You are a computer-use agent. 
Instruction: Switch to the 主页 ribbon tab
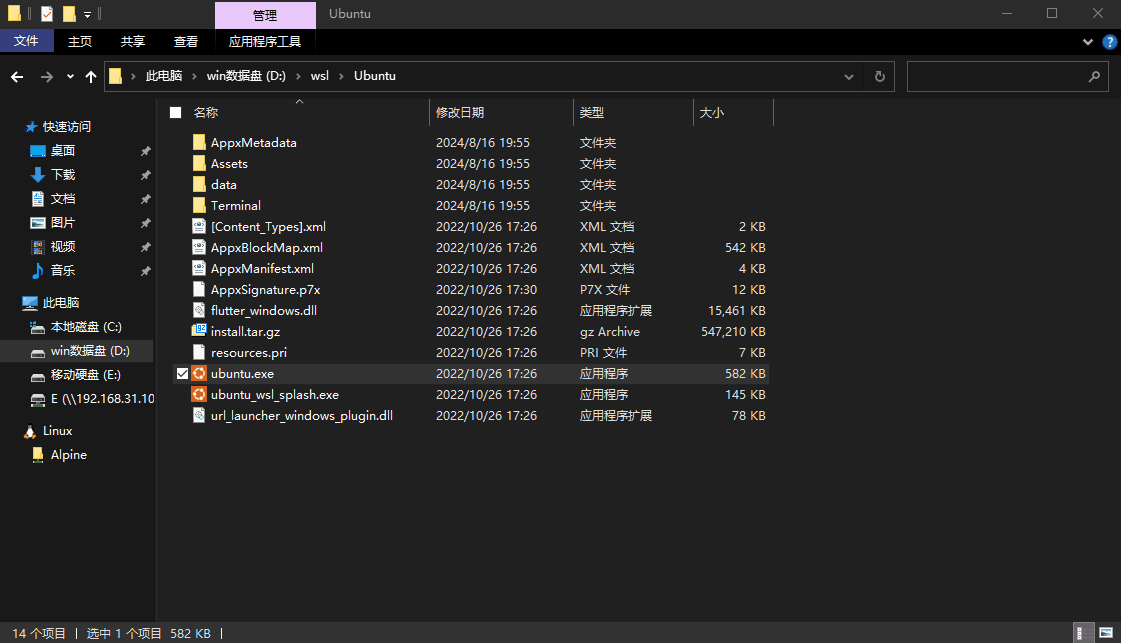click(x=80, y=41)
